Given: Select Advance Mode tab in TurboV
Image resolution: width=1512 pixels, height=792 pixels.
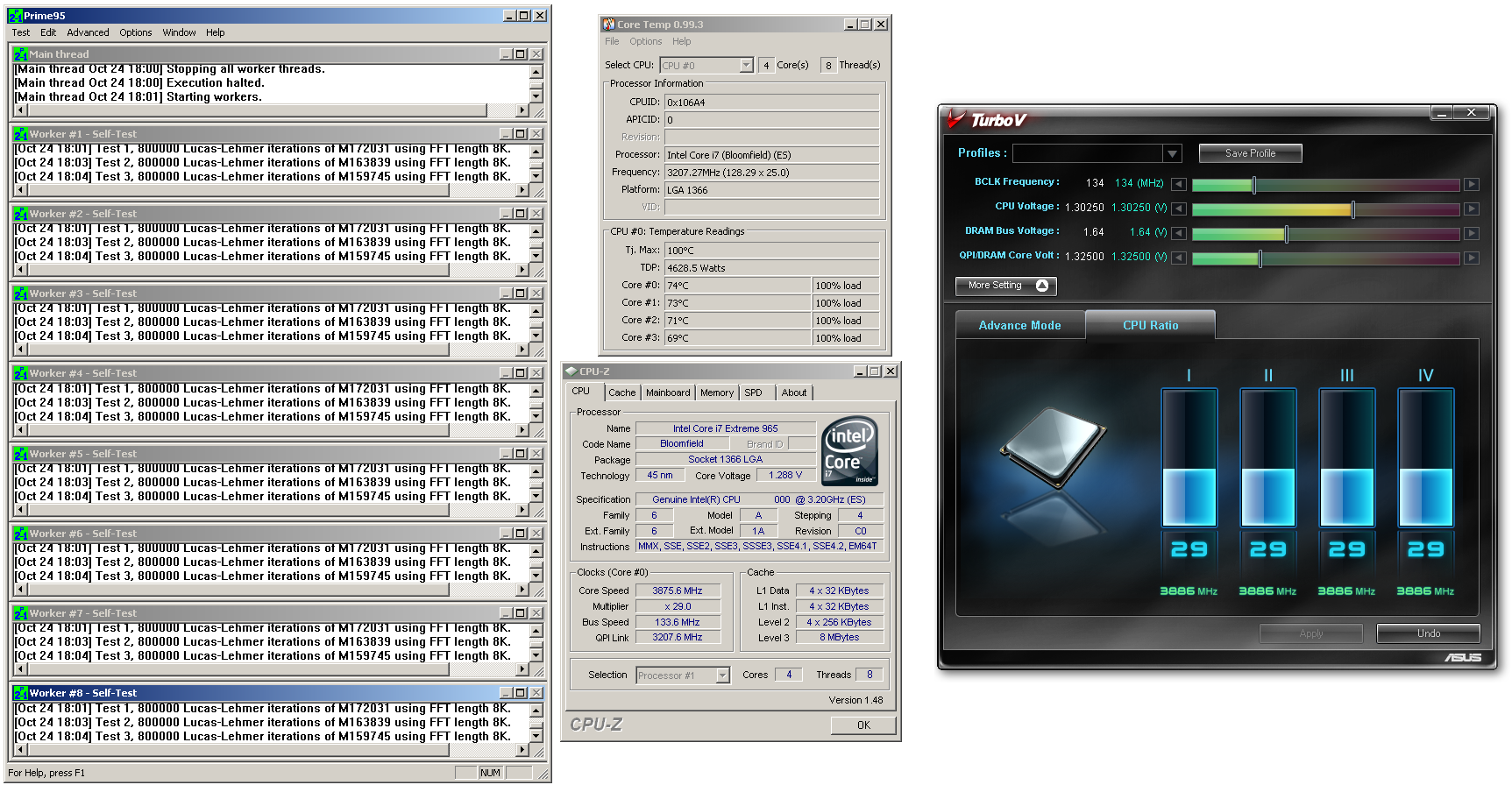Looking at the screenshot, I should 1019,325.
